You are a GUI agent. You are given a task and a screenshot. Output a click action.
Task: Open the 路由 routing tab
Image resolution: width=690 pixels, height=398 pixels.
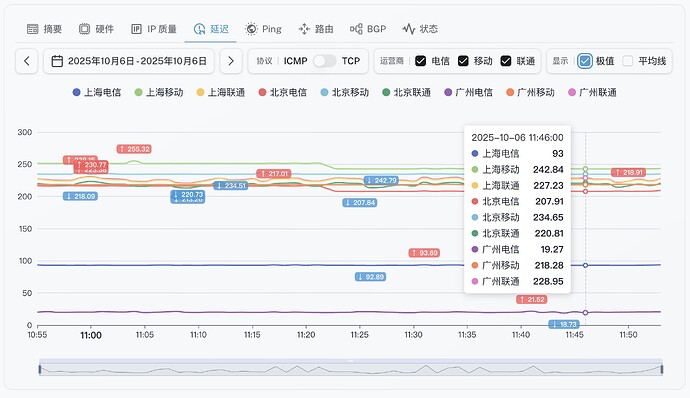tap(316, 29)
